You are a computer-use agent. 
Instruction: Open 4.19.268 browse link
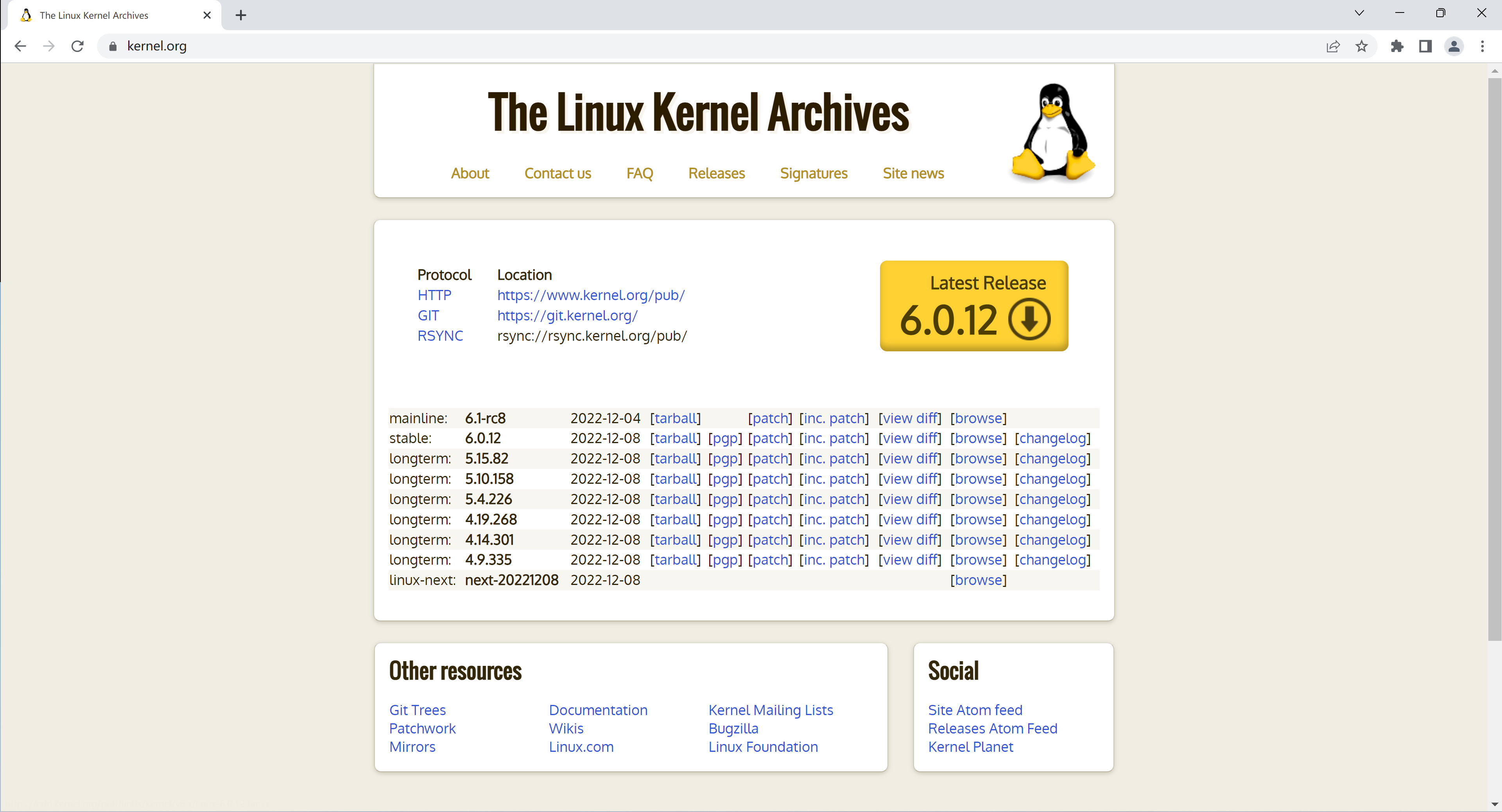point(979,519)
